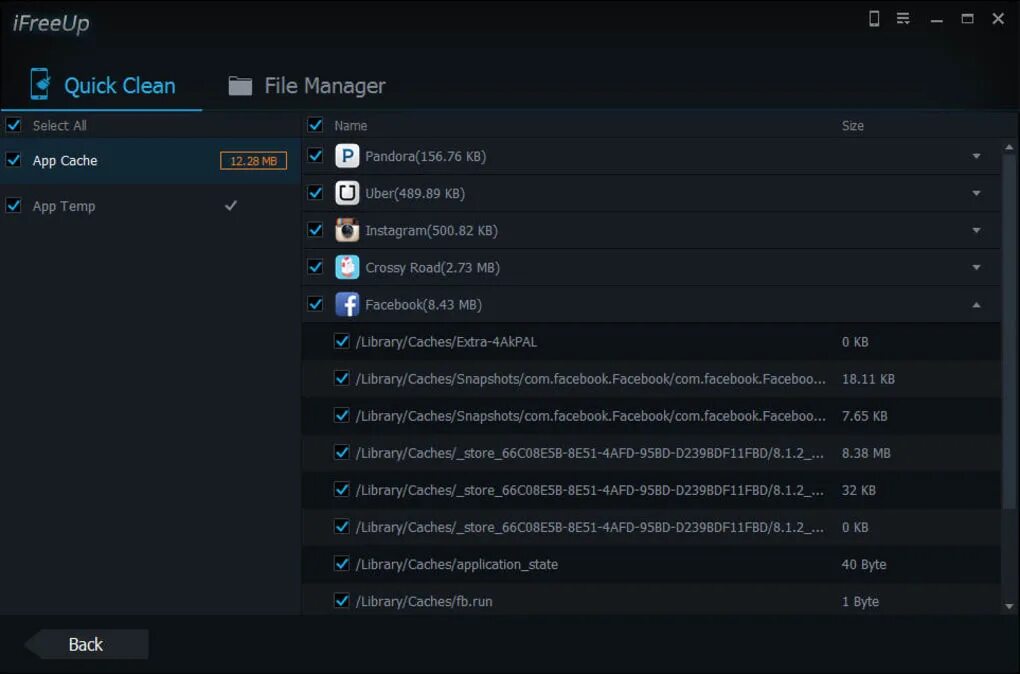This screenshot has height=674, width=1020.
Task: Uncheck the Crossy Road checkbox
Action: (315, 267)
